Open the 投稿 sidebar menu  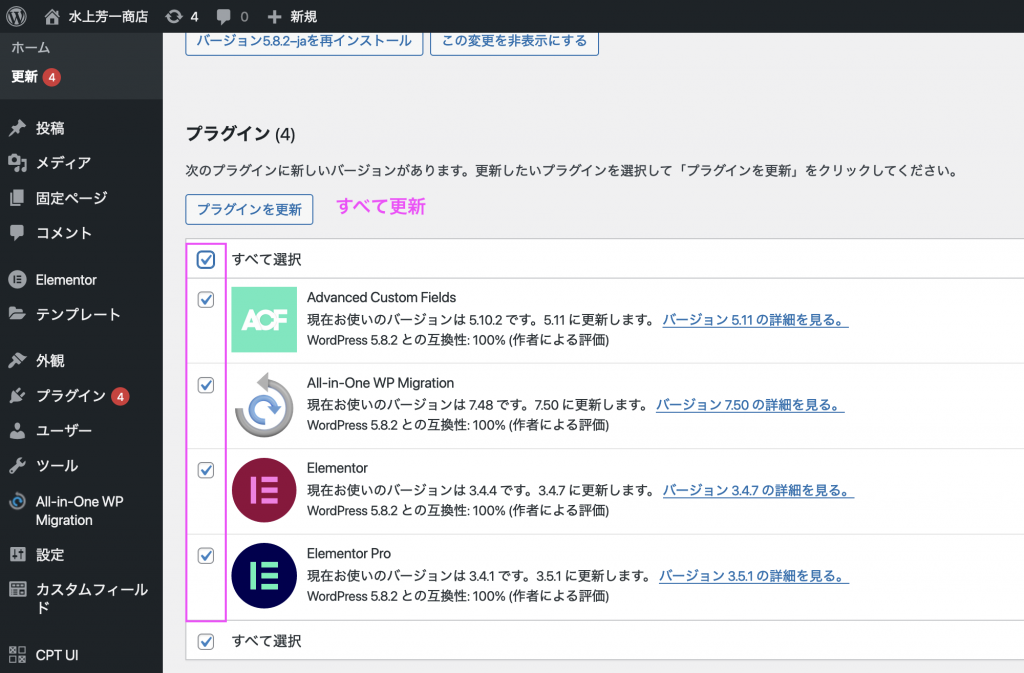click(x=50, y=128)
